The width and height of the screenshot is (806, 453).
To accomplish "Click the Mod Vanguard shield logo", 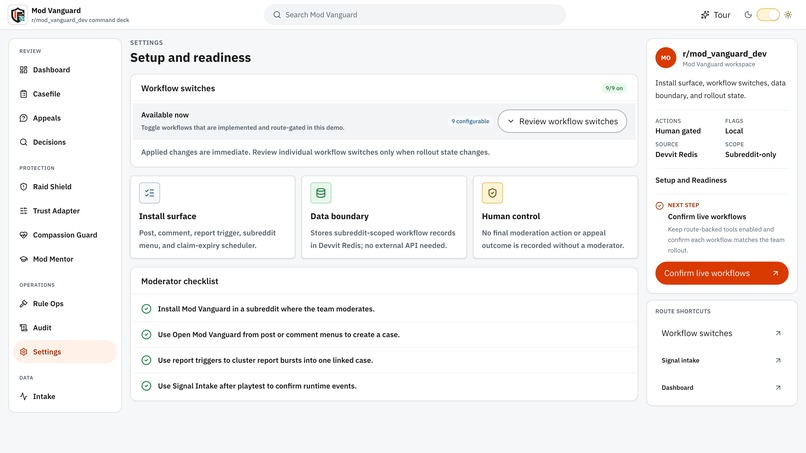I will [18, 15].
